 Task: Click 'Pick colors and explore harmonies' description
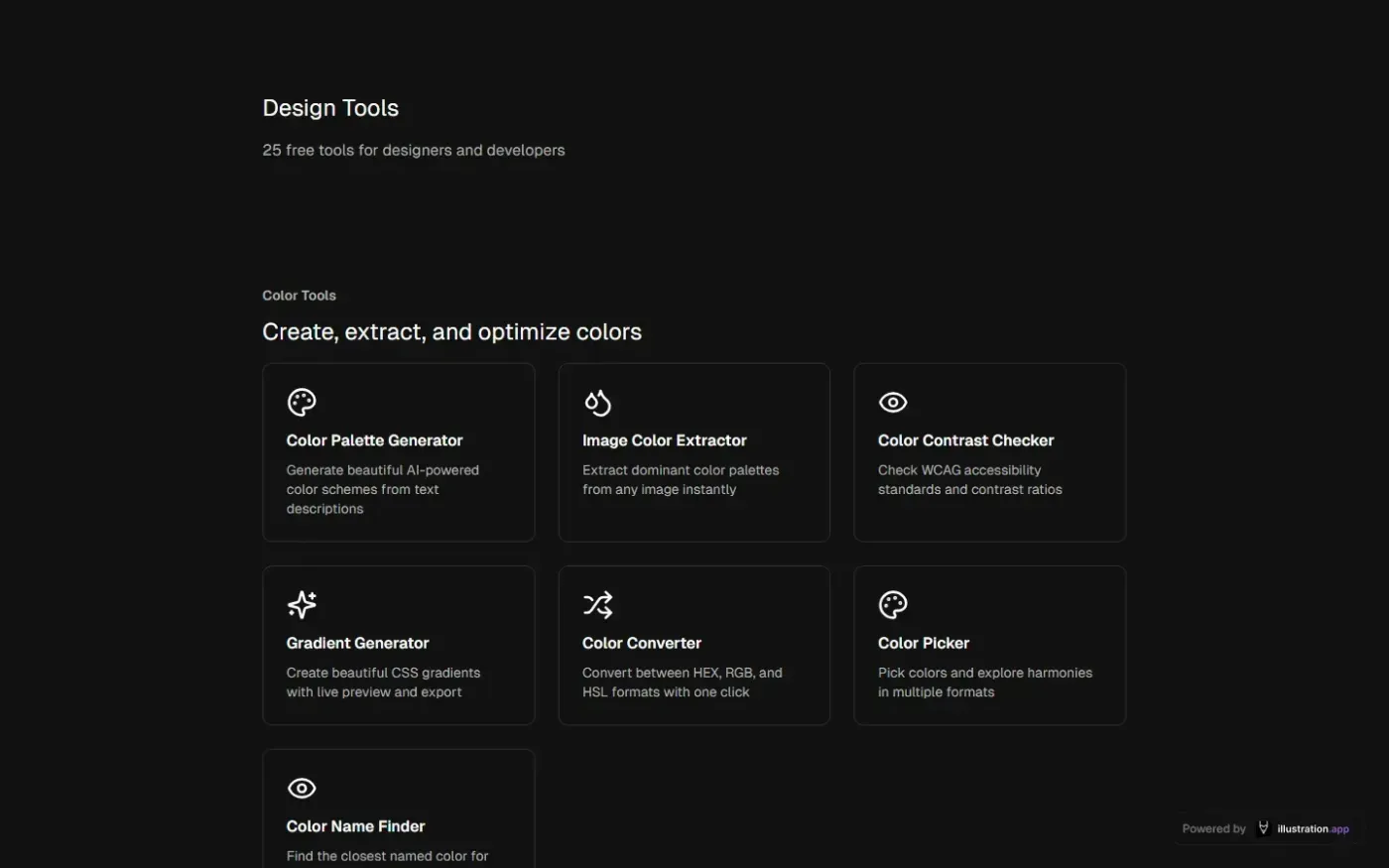coord(984,682)
